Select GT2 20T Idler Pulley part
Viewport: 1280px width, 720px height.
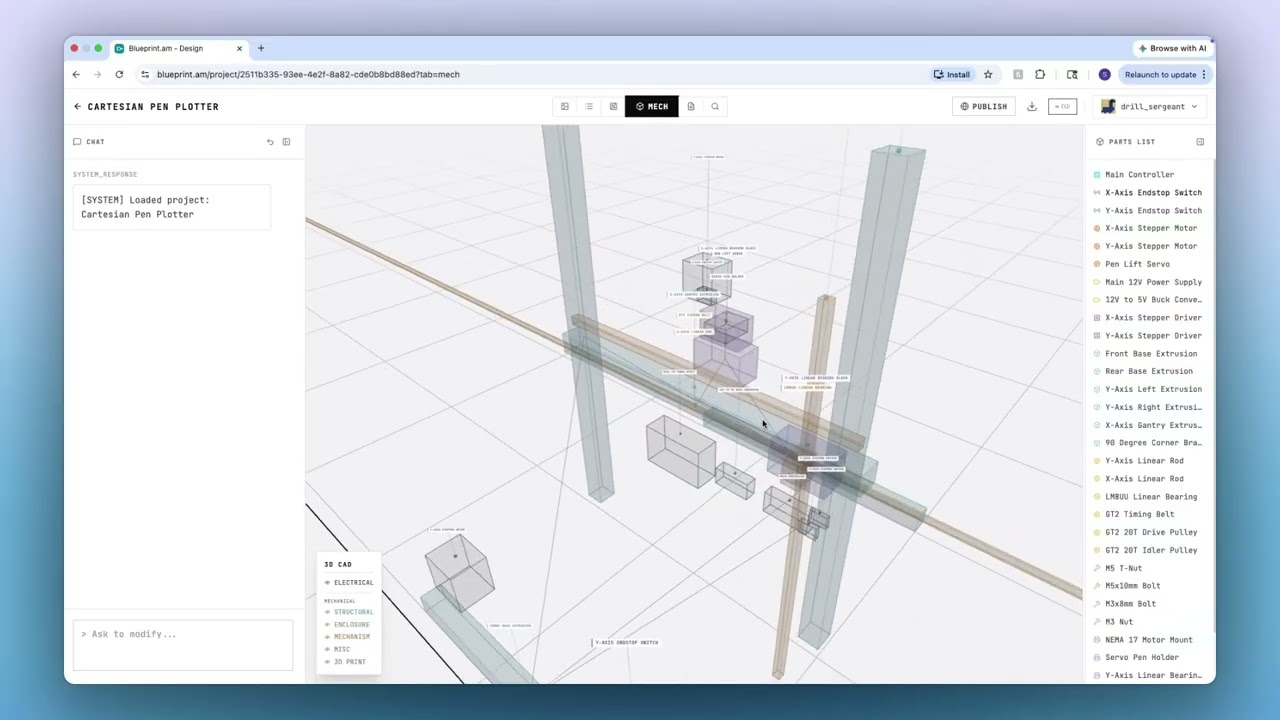tap(1150, 550)
